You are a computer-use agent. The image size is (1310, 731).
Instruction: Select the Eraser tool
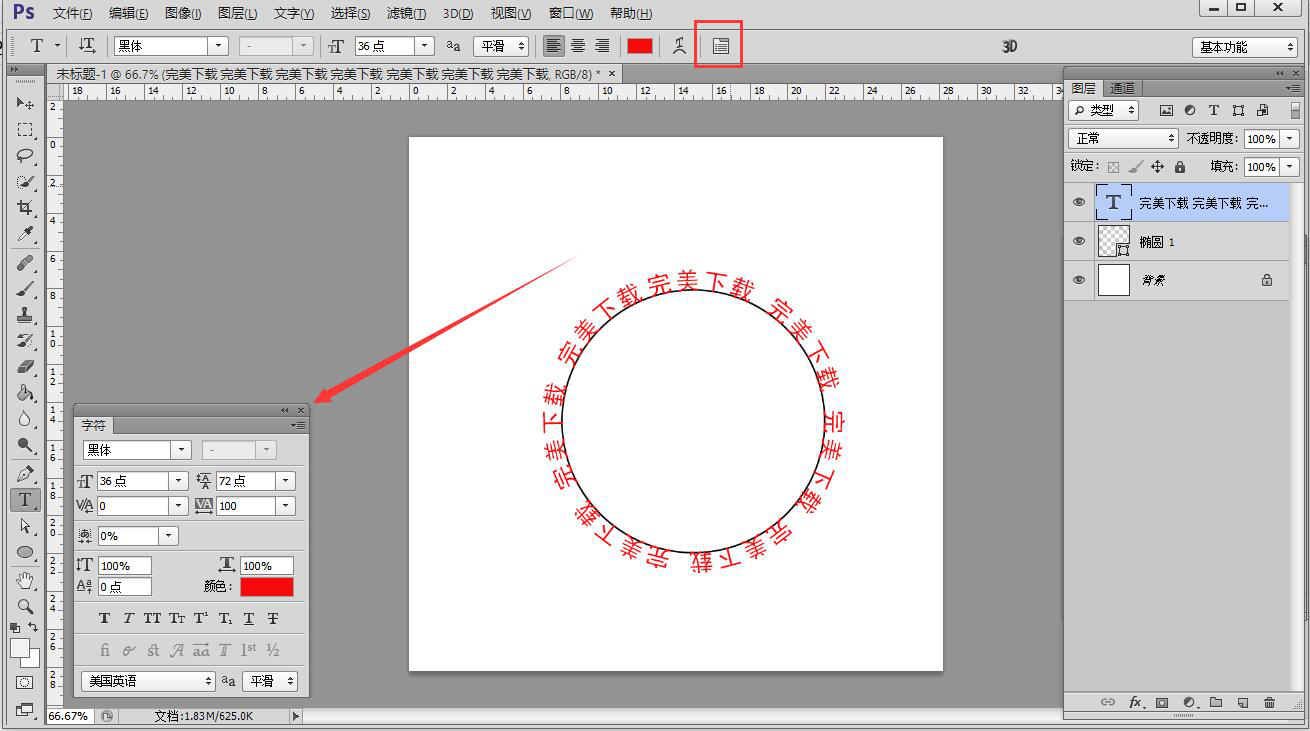coord(25,367)
